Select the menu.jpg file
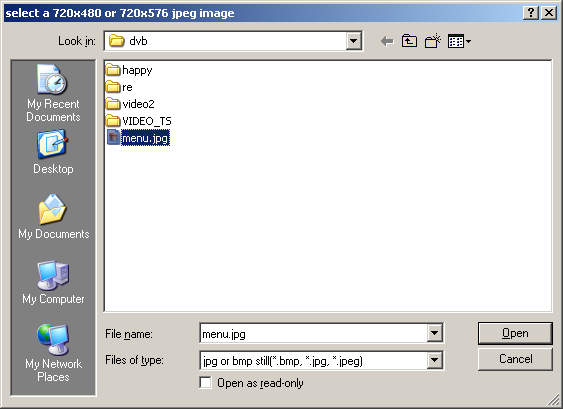 tap(138, 138)
